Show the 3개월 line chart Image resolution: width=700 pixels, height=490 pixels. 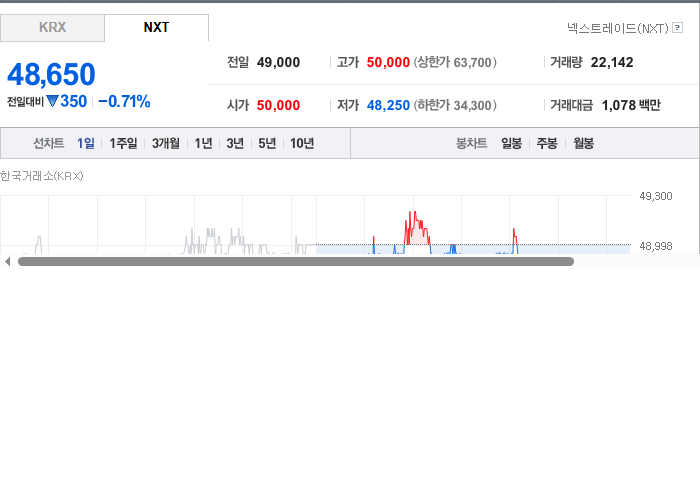(x=166, y=143)
